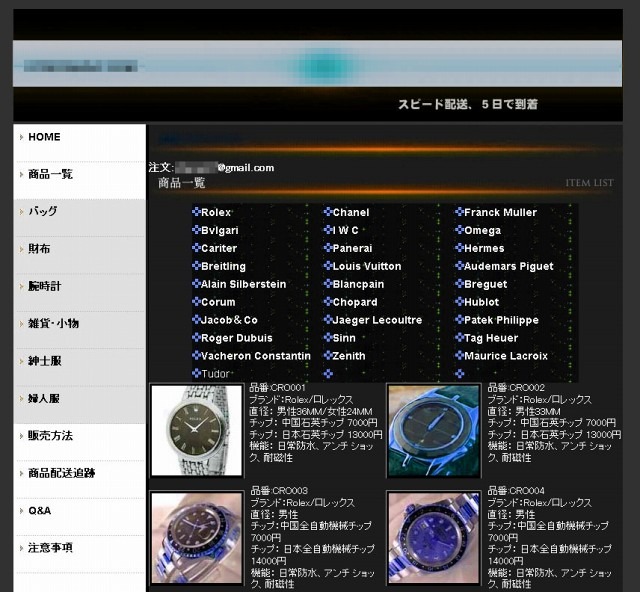Open the 販売方法 page
This screenshot has width=640, height=592.
click(x=50, y=436)
